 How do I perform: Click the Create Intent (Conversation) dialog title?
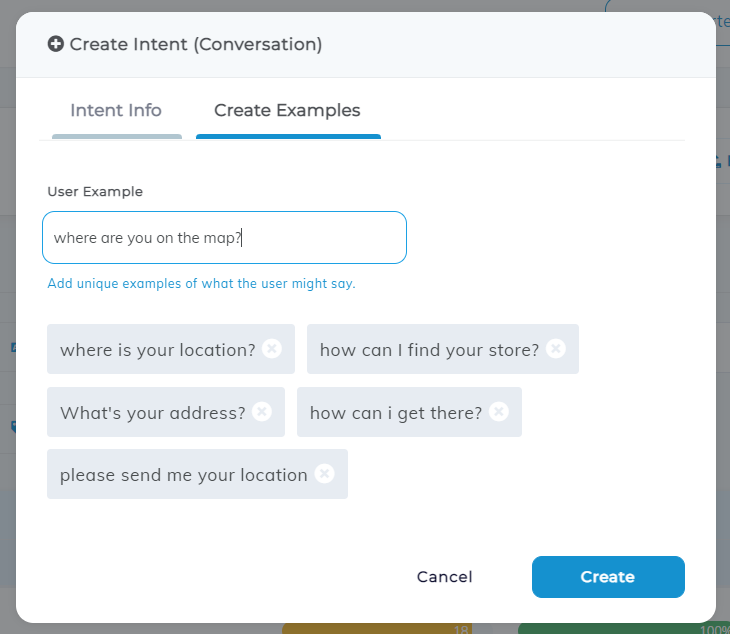coord(196,44)
